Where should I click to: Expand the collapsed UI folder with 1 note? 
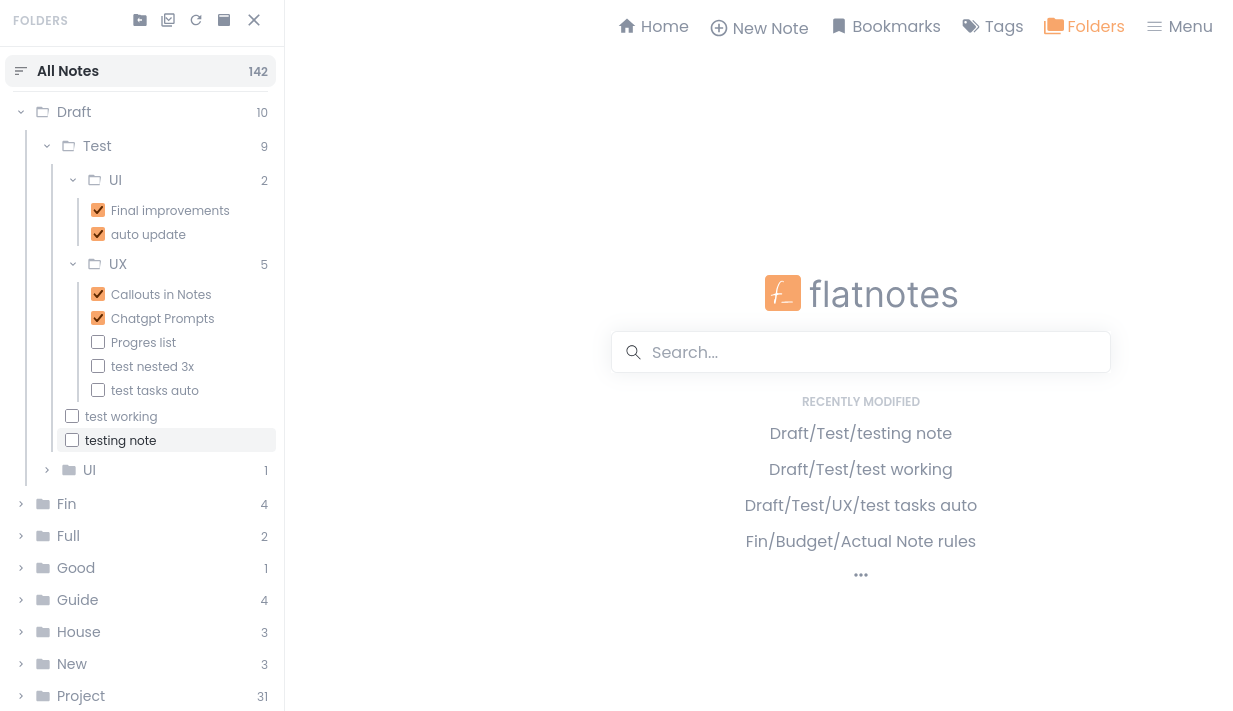(x=47, y=470)
